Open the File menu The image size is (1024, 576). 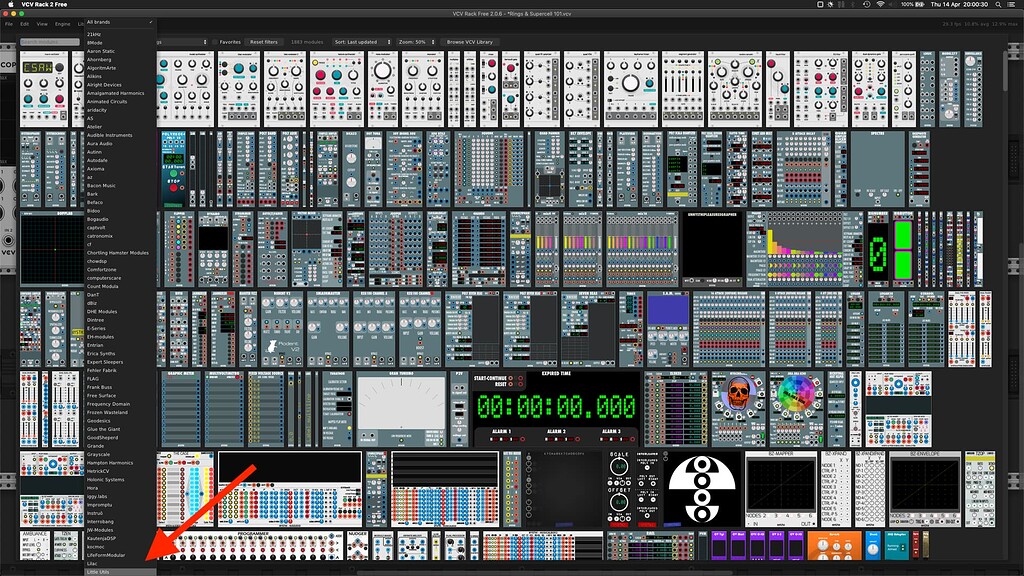[9, 22]
